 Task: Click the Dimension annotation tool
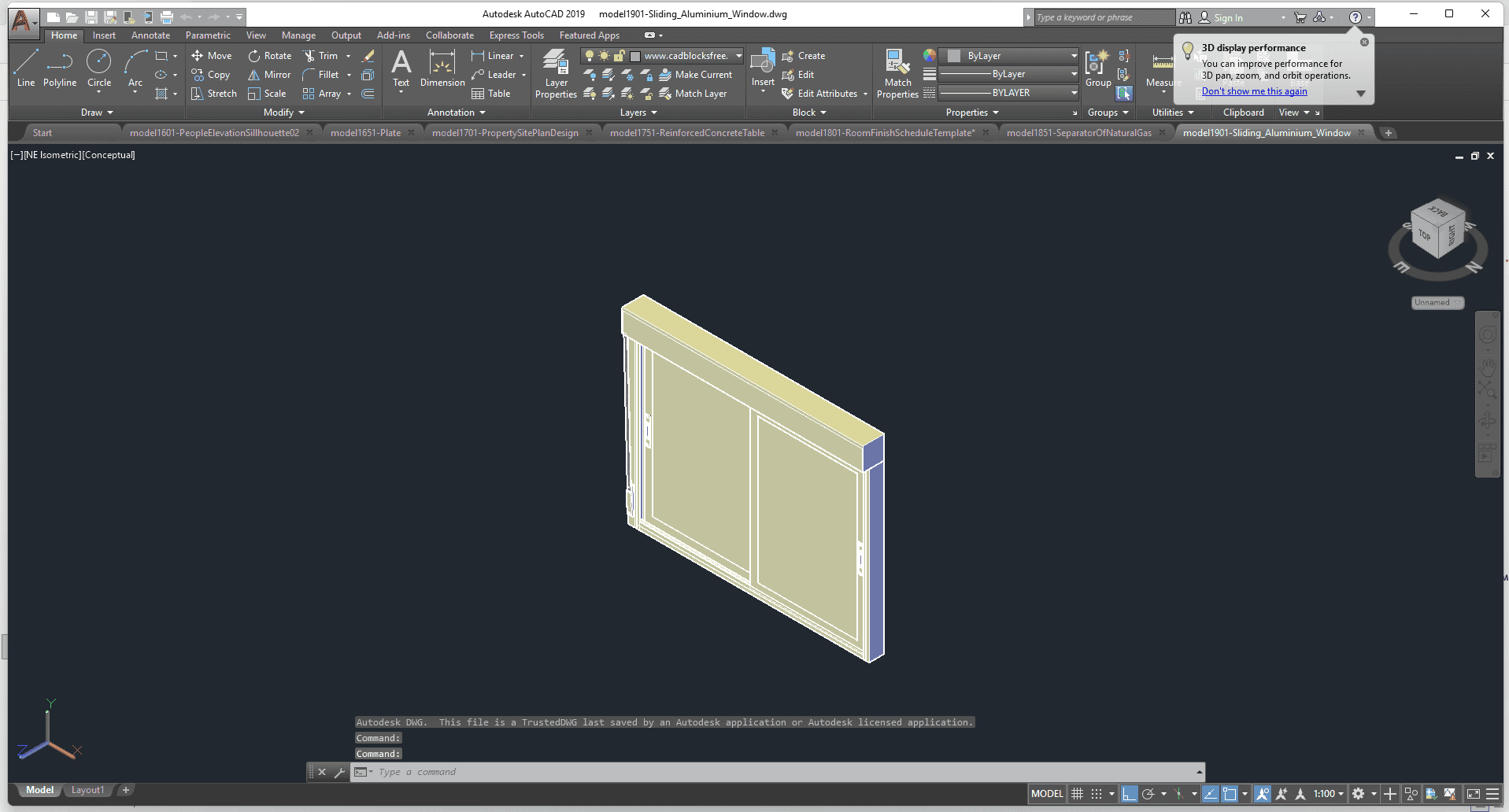pyautogui.click(x=442, y=68)
